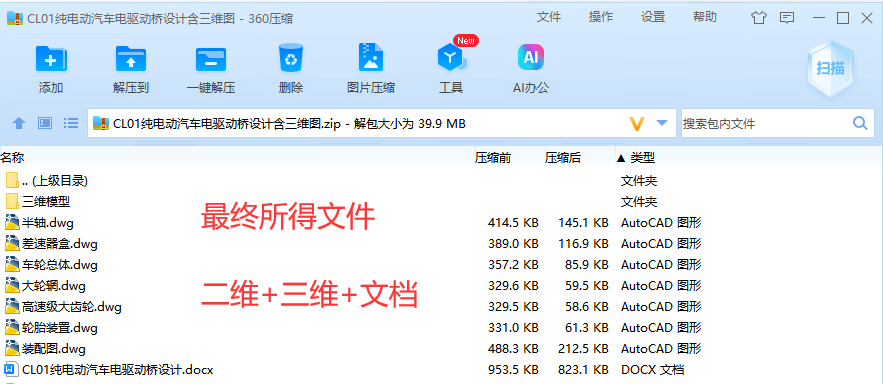Click the DOCX 文档 type cell
Screen dimensions: 883x384
652,370
